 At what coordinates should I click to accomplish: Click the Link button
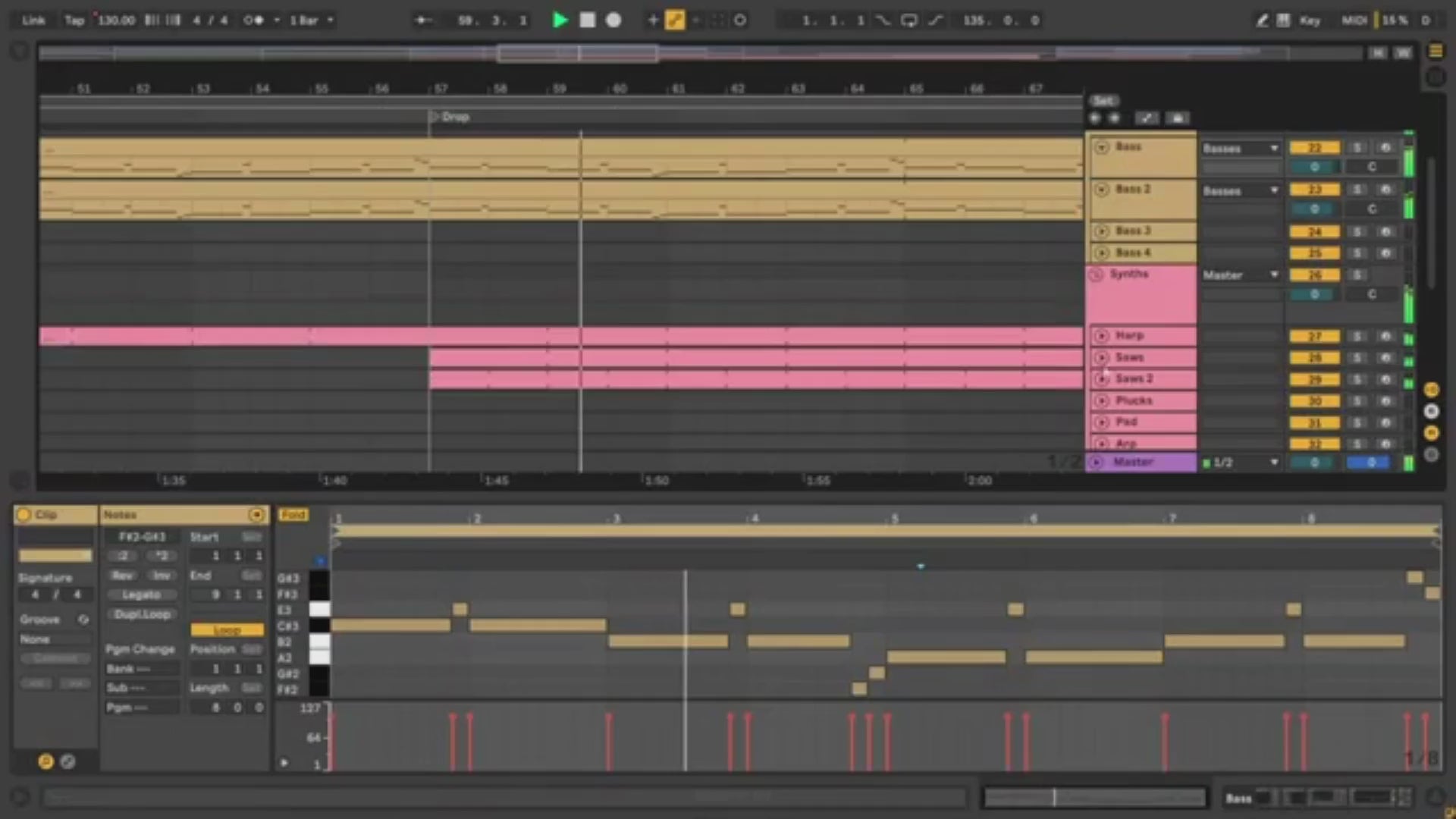[x=33, y=20]
